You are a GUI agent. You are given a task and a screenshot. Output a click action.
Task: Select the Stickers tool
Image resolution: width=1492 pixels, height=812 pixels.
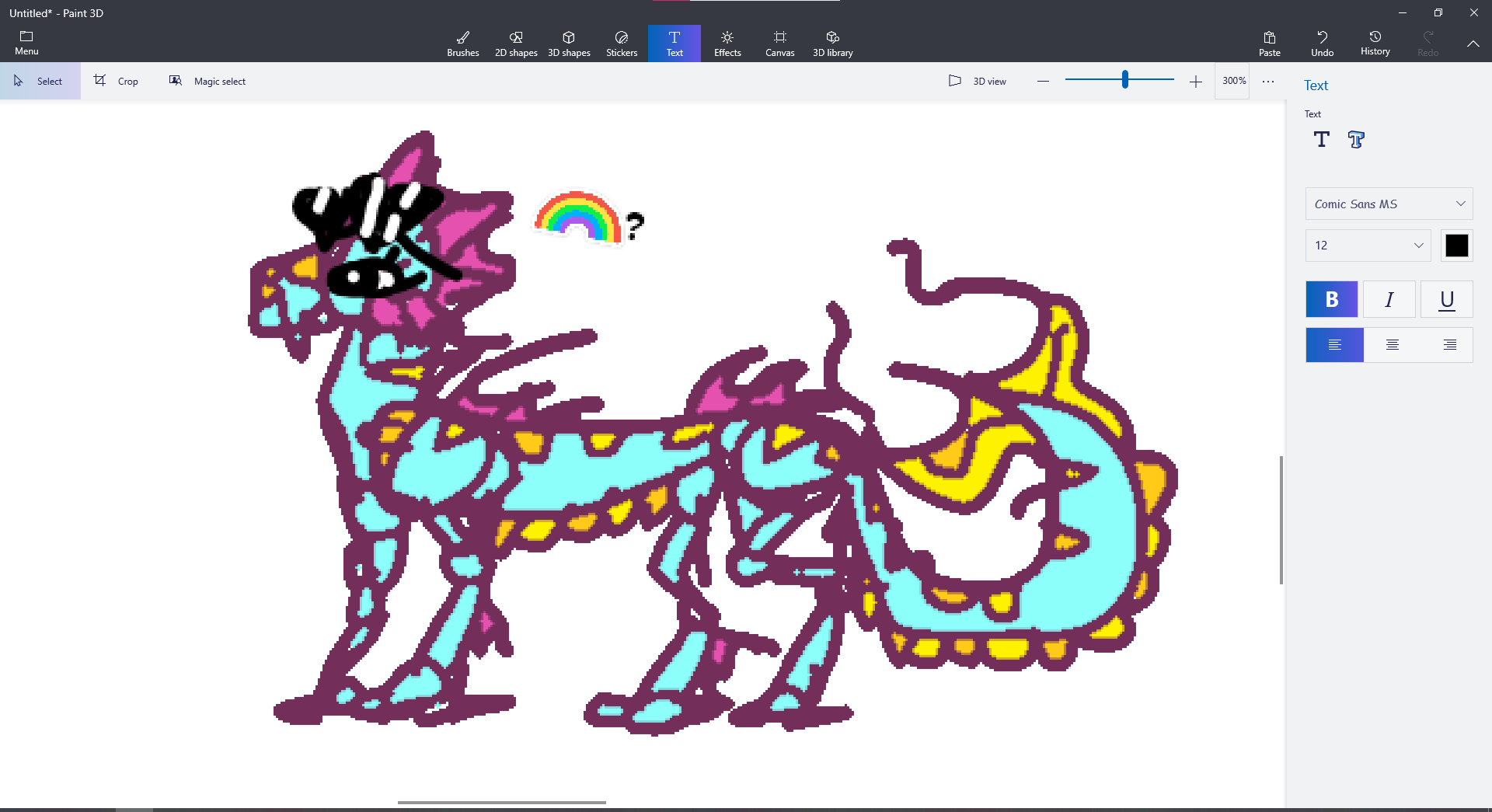pyautogui.click(x=621, y=43)
